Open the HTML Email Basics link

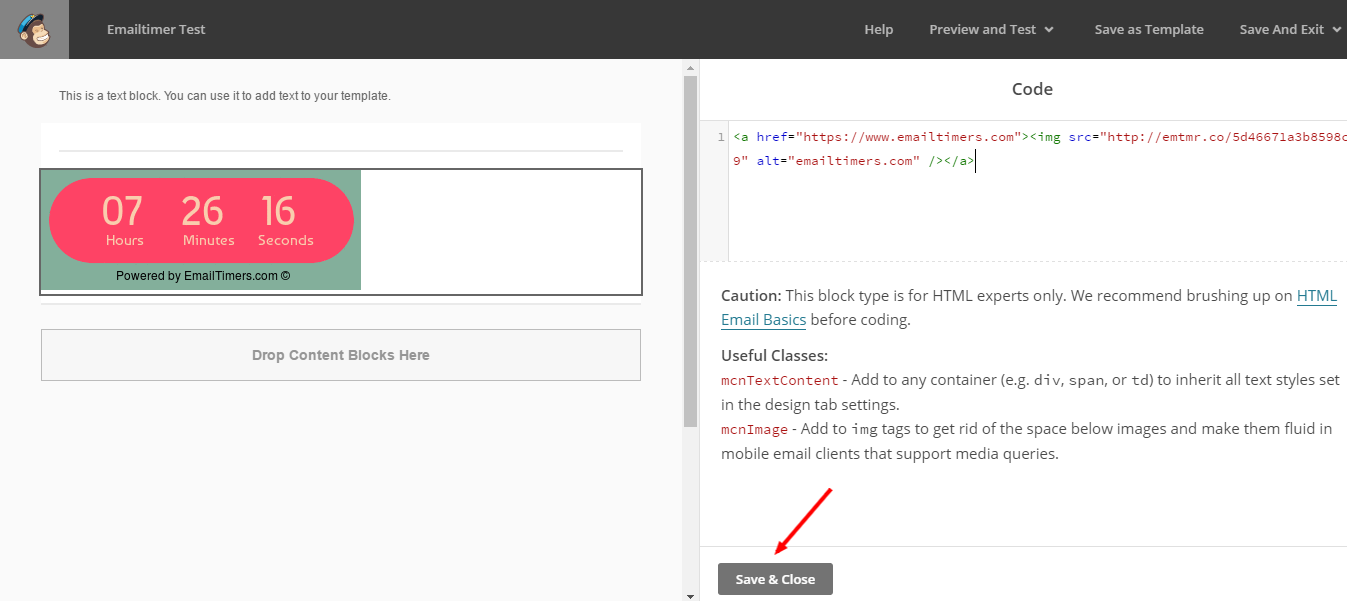point(763,319)
